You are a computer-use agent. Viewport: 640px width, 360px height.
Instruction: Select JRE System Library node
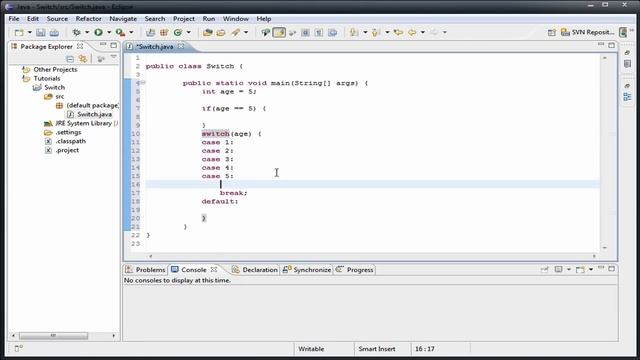click(81, 123)
